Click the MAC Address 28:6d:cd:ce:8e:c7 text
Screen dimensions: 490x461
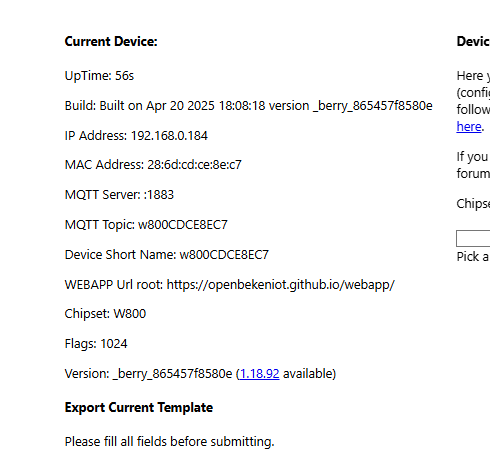[x=153, y=165]
